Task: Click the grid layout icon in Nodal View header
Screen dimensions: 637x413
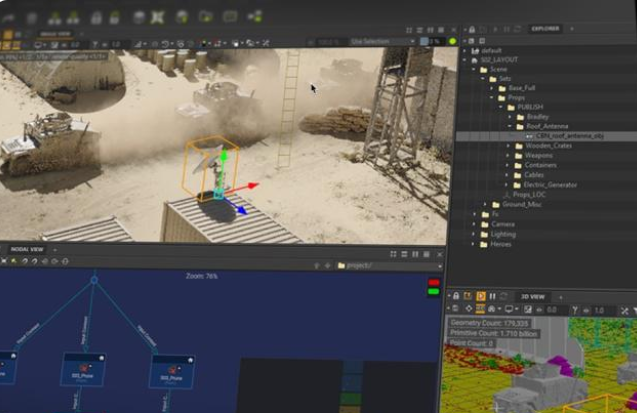Action: tap(393, 254)
